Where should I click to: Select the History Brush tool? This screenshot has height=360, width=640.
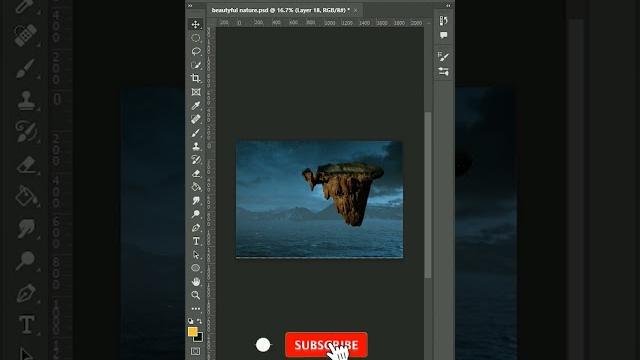click(196, 160)
